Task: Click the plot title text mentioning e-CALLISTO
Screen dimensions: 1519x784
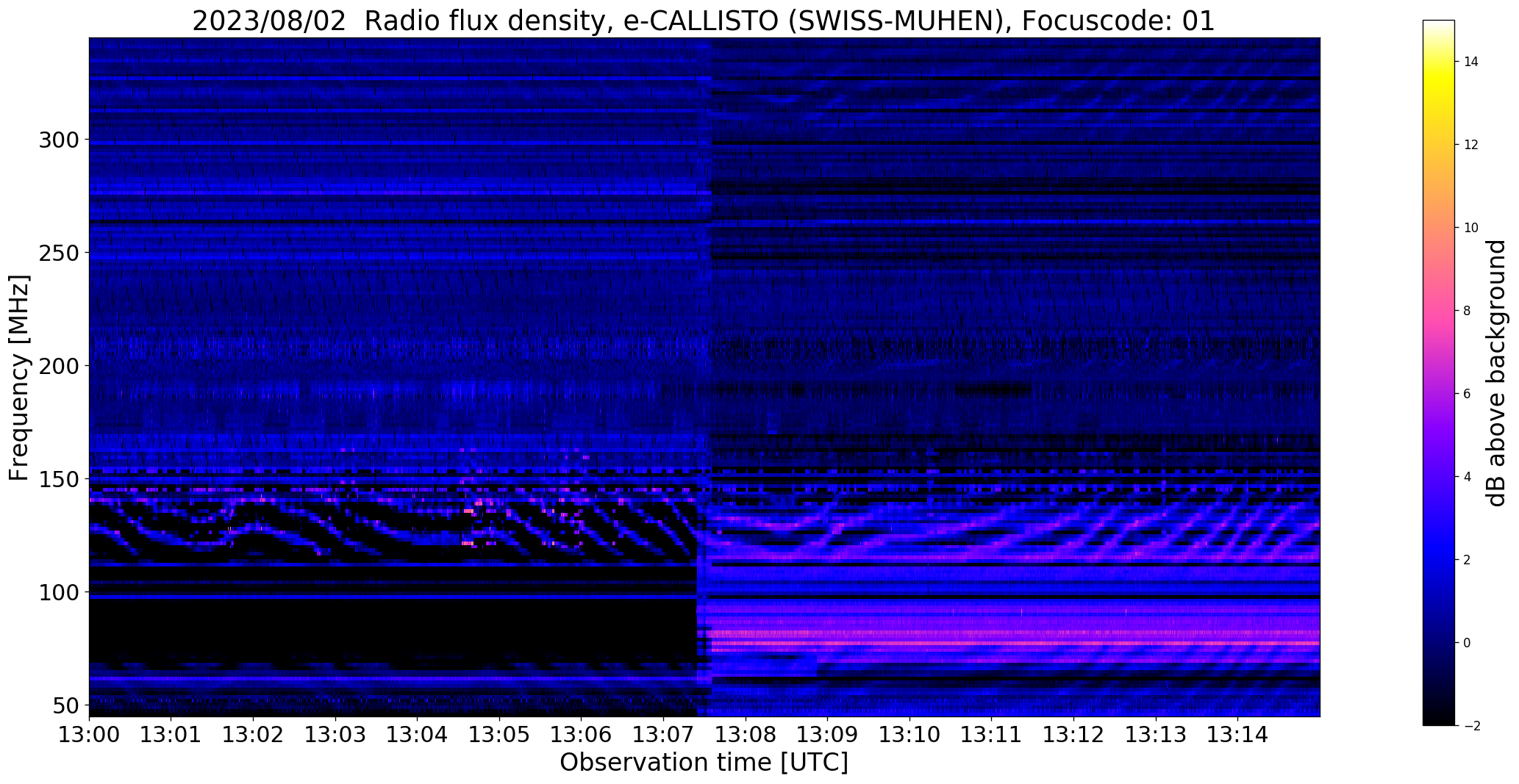Action: [x=703, y=21]
